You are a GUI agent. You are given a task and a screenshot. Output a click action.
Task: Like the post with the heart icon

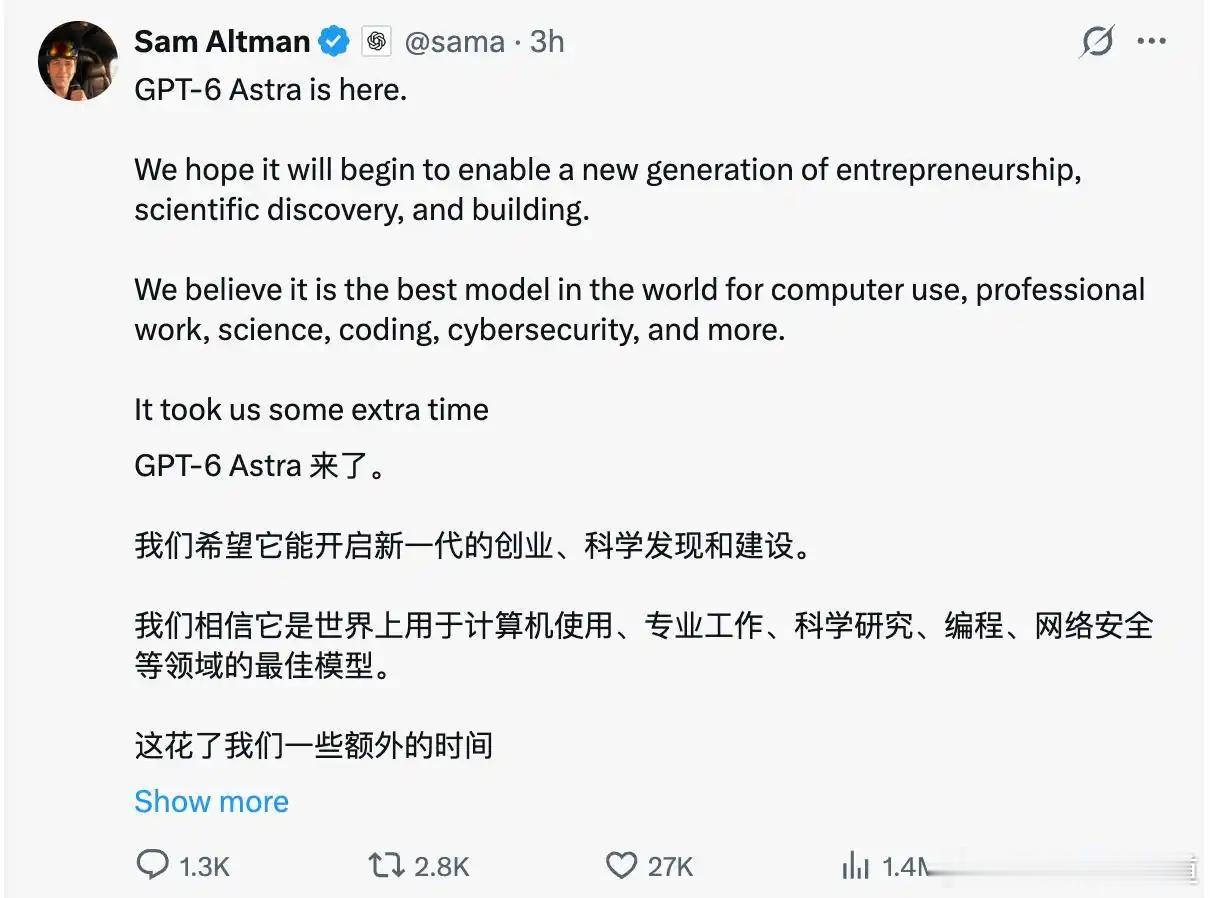621,865
